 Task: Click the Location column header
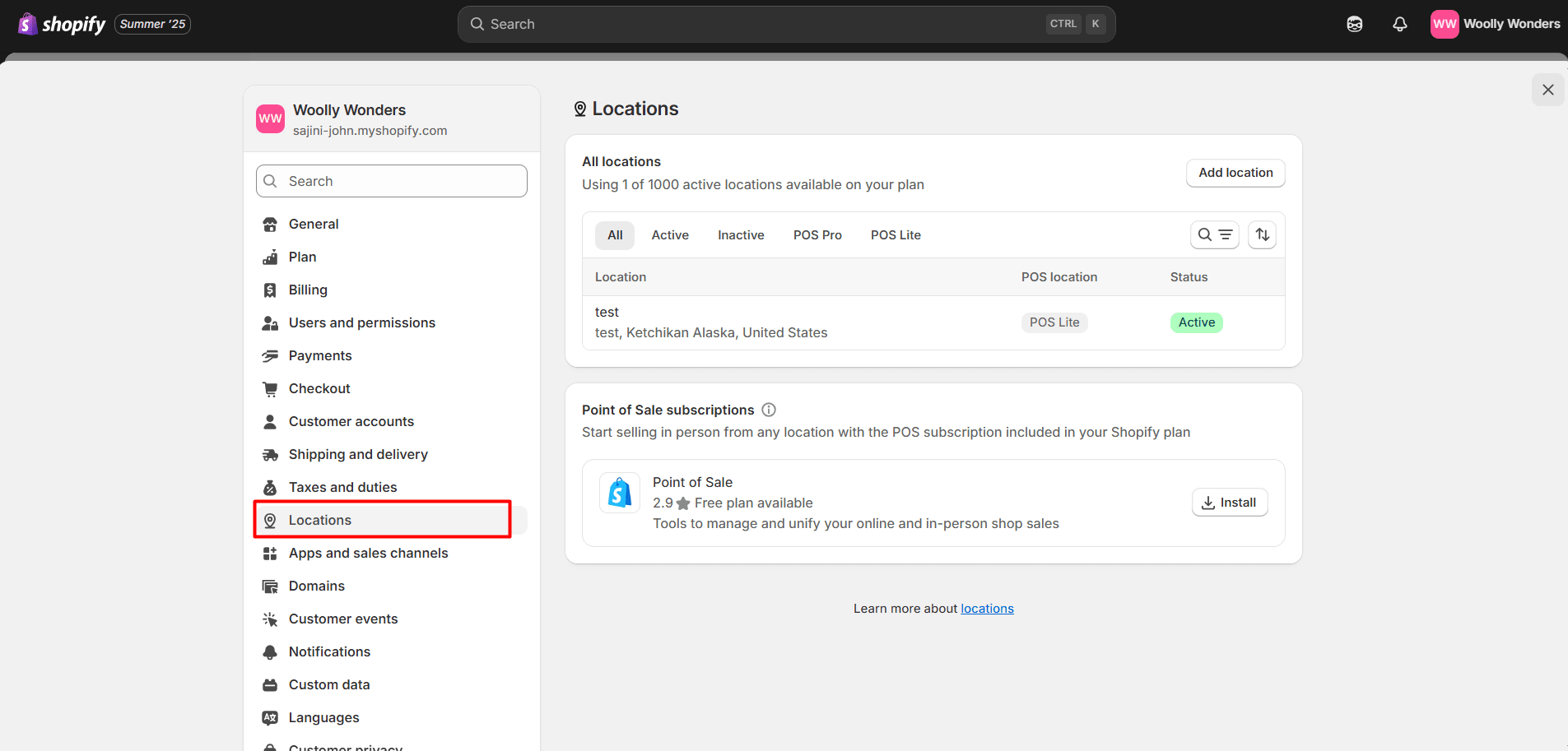click(621, 277)
